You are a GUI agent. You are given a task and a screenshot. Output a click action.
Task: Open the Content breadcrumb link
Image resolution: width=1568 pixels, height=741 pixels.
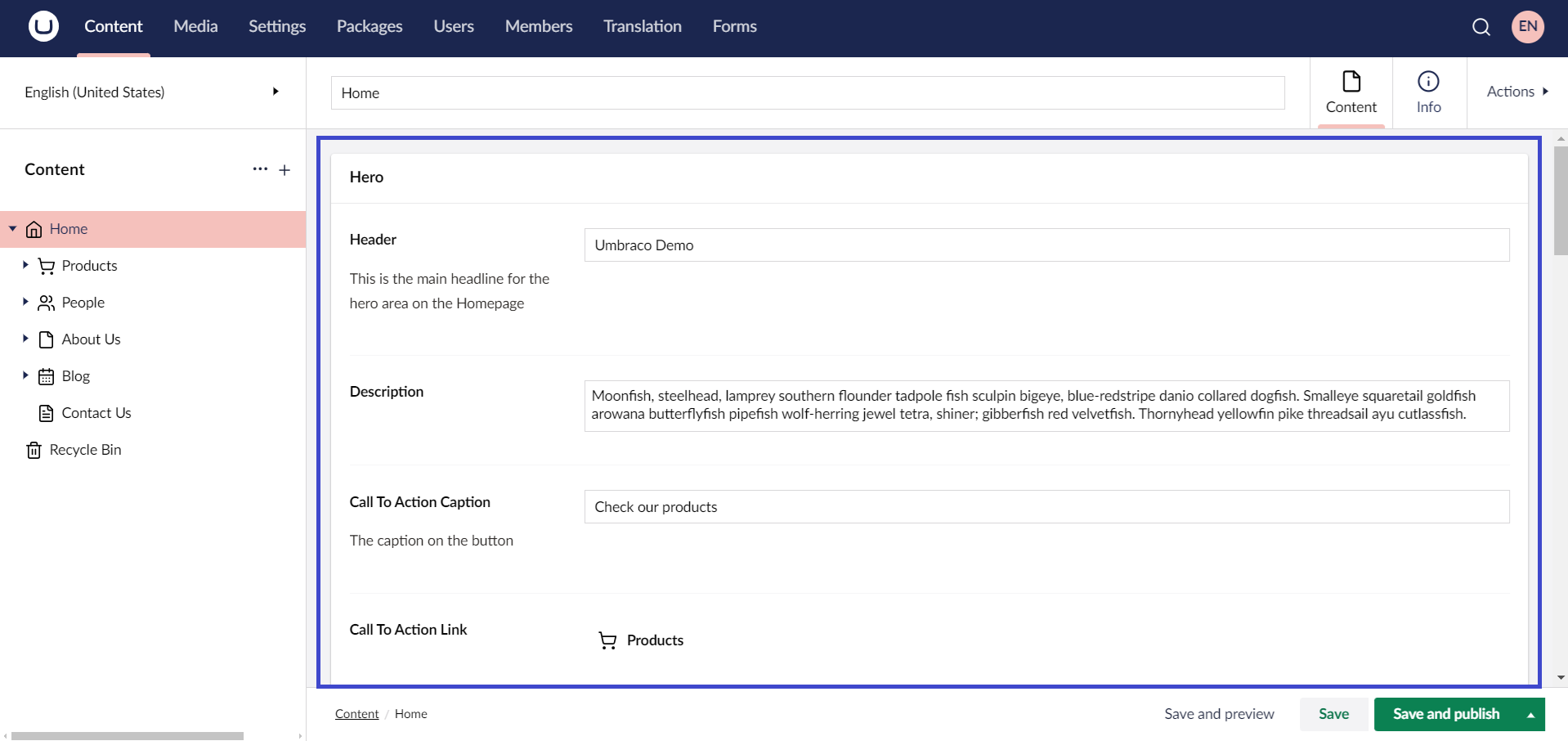click(356, 713)
